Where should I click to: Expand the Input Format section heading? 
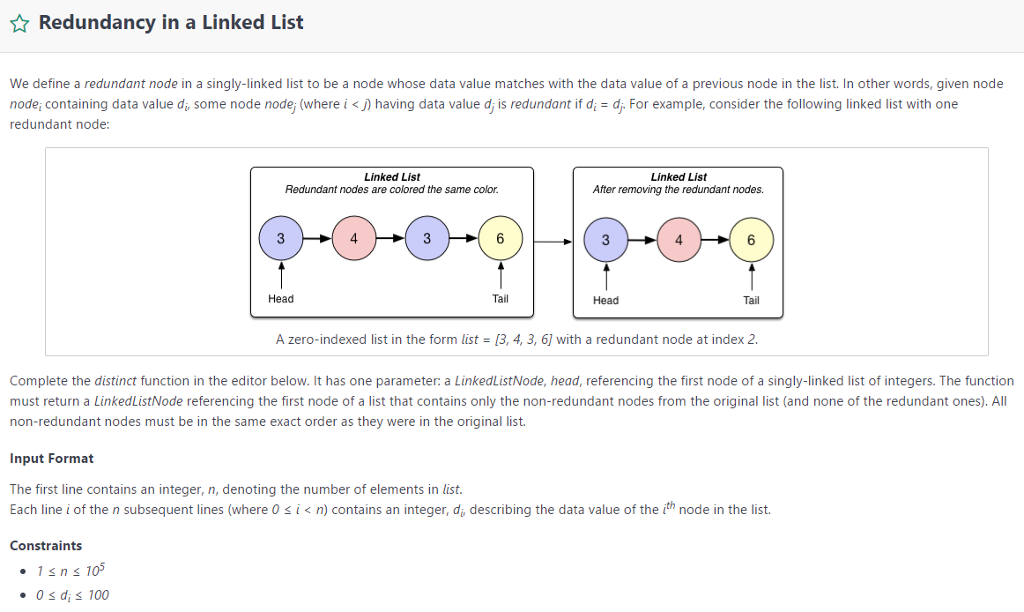[52, 458]
